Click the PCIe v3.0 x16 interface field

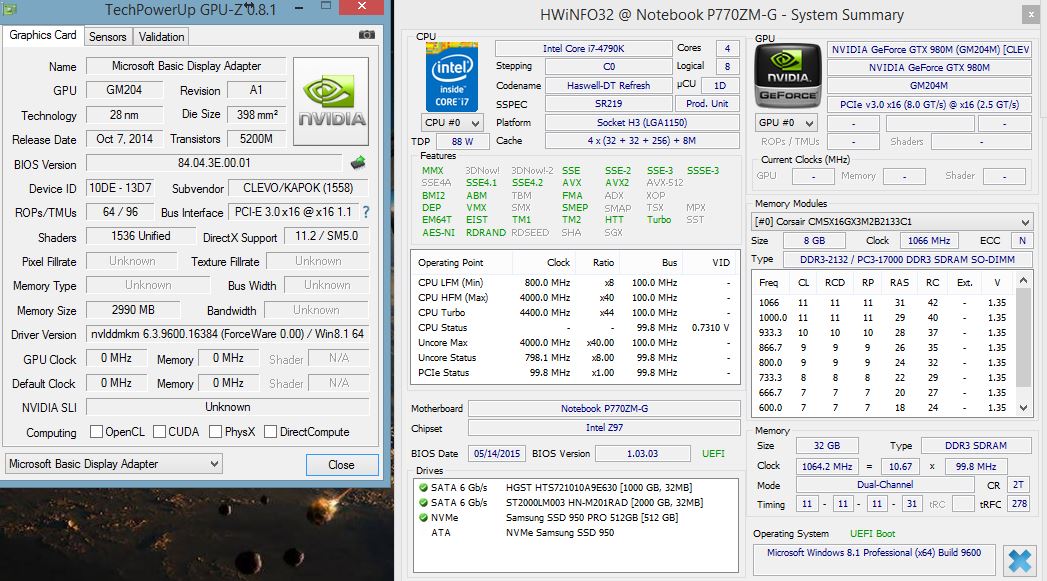(x=929, y=105)
